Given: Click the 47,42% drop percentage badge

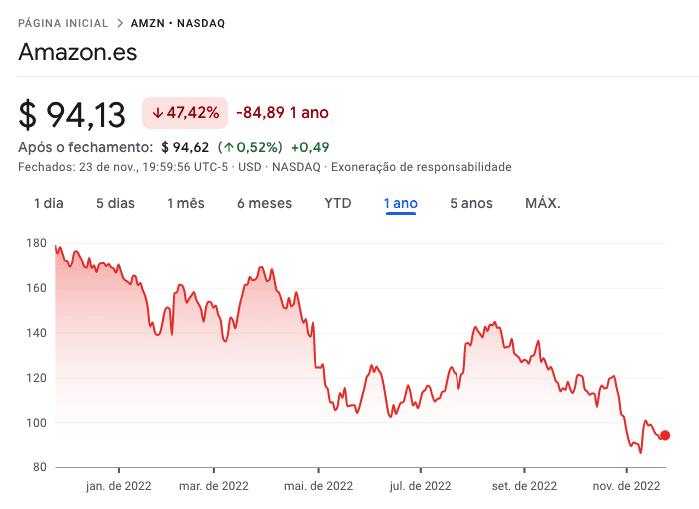Looking at the screenshot, I should pos(185,113).
